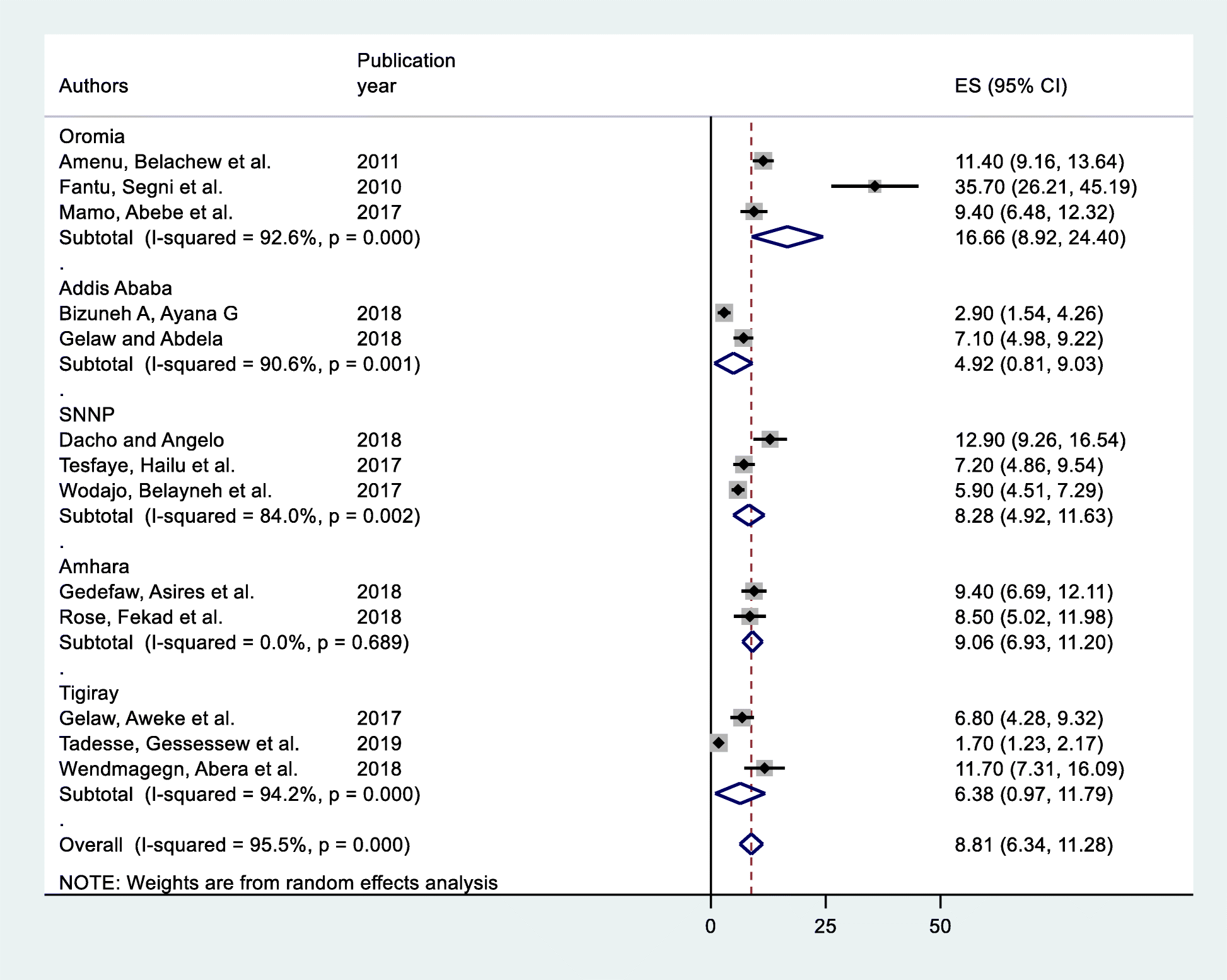Image resolution: width=1227 pixels, height=980 pixels.
Task: Click the year 2010 for Fantu study
Action: tap(379, 187)
